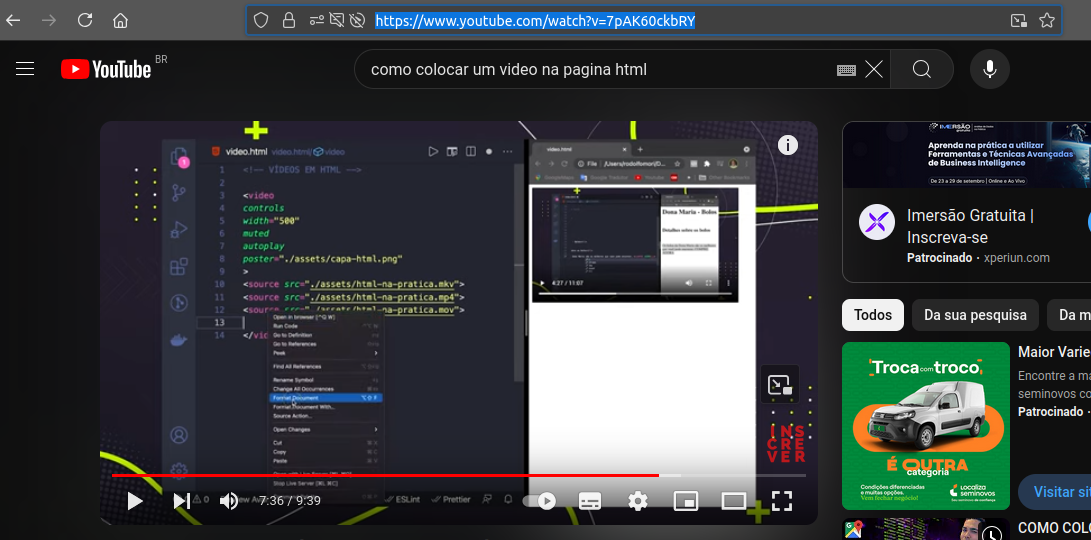Click the picture-in-picture overlay on the video

pos(779,384)
